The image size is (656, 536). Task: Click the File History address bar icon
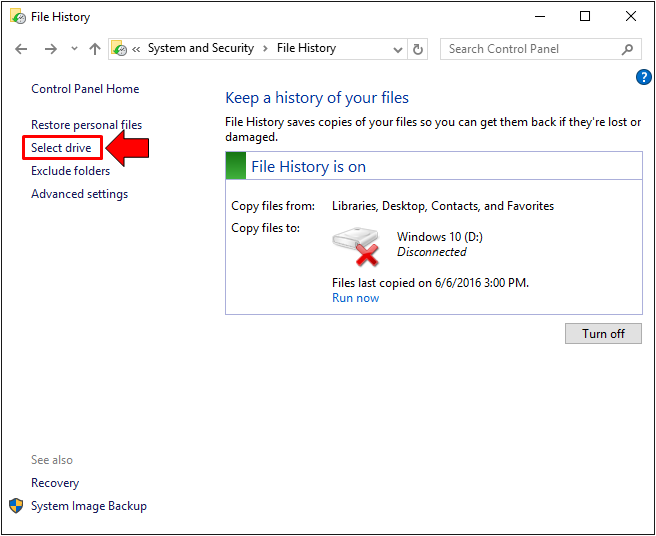119,49
